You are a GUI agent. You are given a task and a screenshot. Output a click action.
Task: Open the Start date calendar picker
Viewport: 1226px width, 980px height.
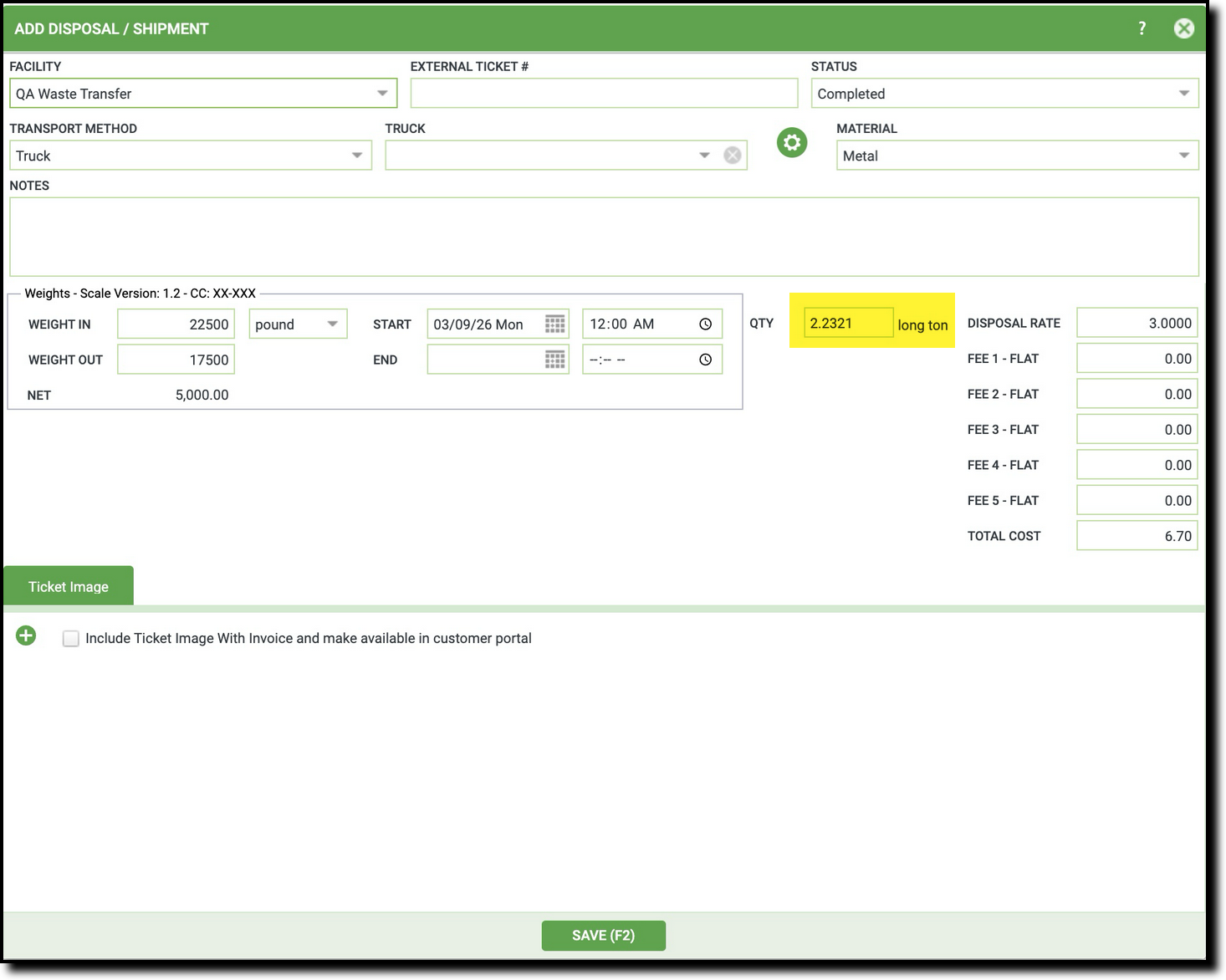[x=554, y=324]
